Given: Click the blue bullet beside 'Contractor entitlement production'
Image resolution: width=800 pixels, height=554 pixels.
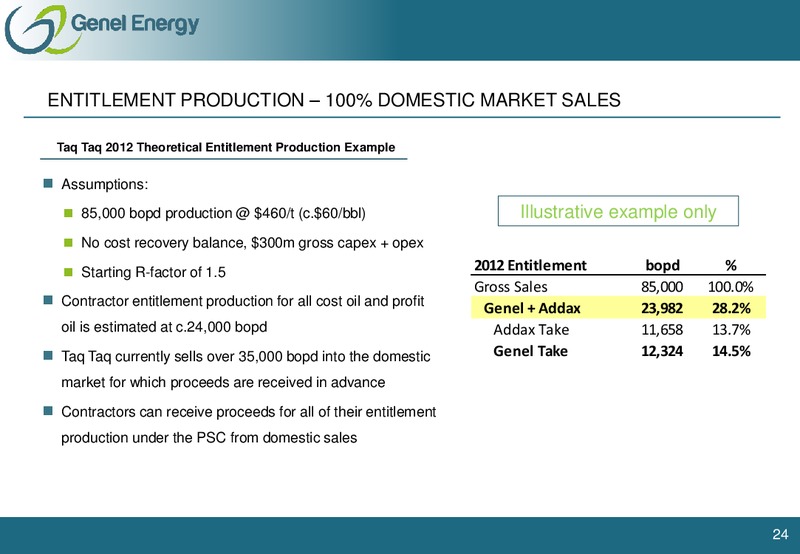Looking at the screenshot, I should (48, 300).
